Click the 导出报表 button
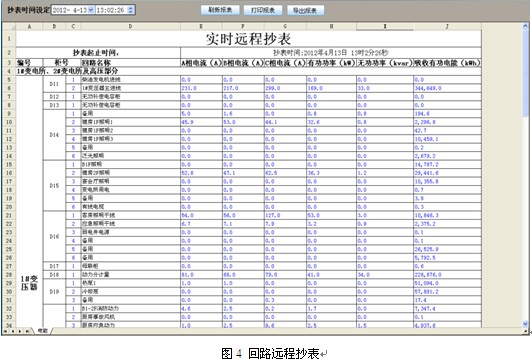This screenshot has height=362, width=532. click(x=305, y=10)
